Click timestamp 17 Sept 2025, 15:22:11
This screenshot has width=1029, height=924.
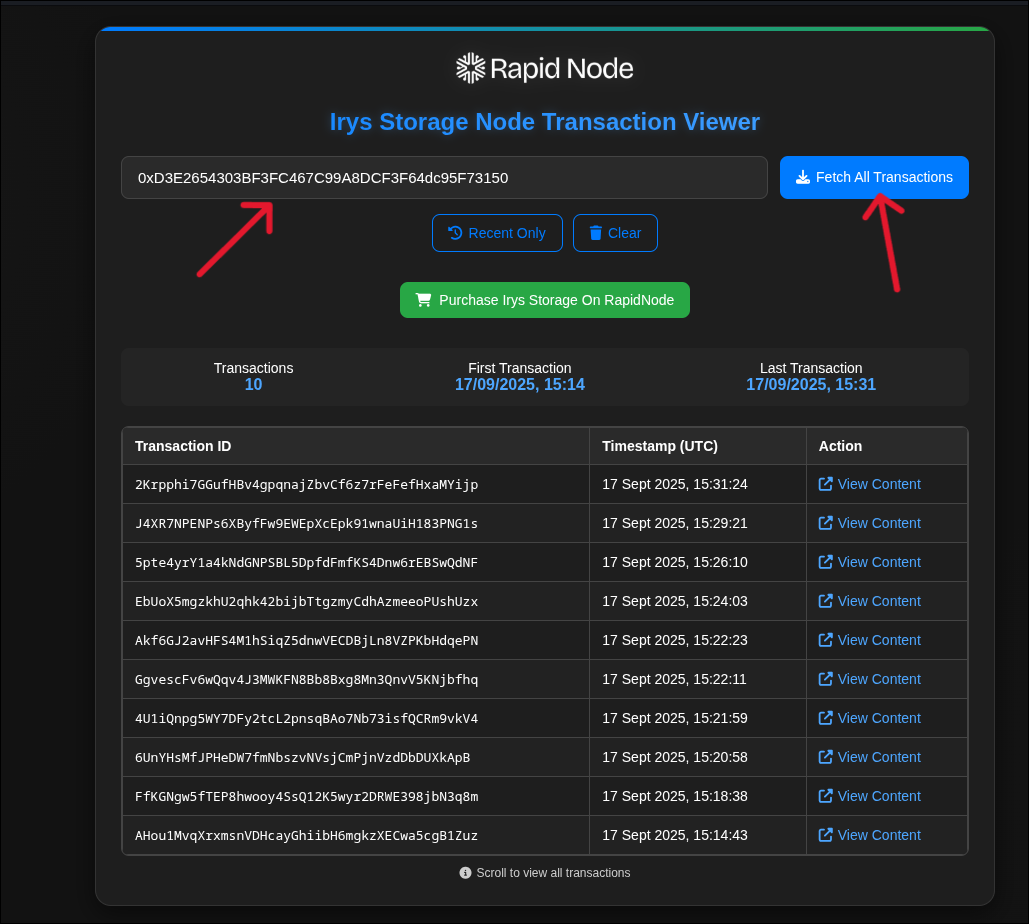[674, 679]
